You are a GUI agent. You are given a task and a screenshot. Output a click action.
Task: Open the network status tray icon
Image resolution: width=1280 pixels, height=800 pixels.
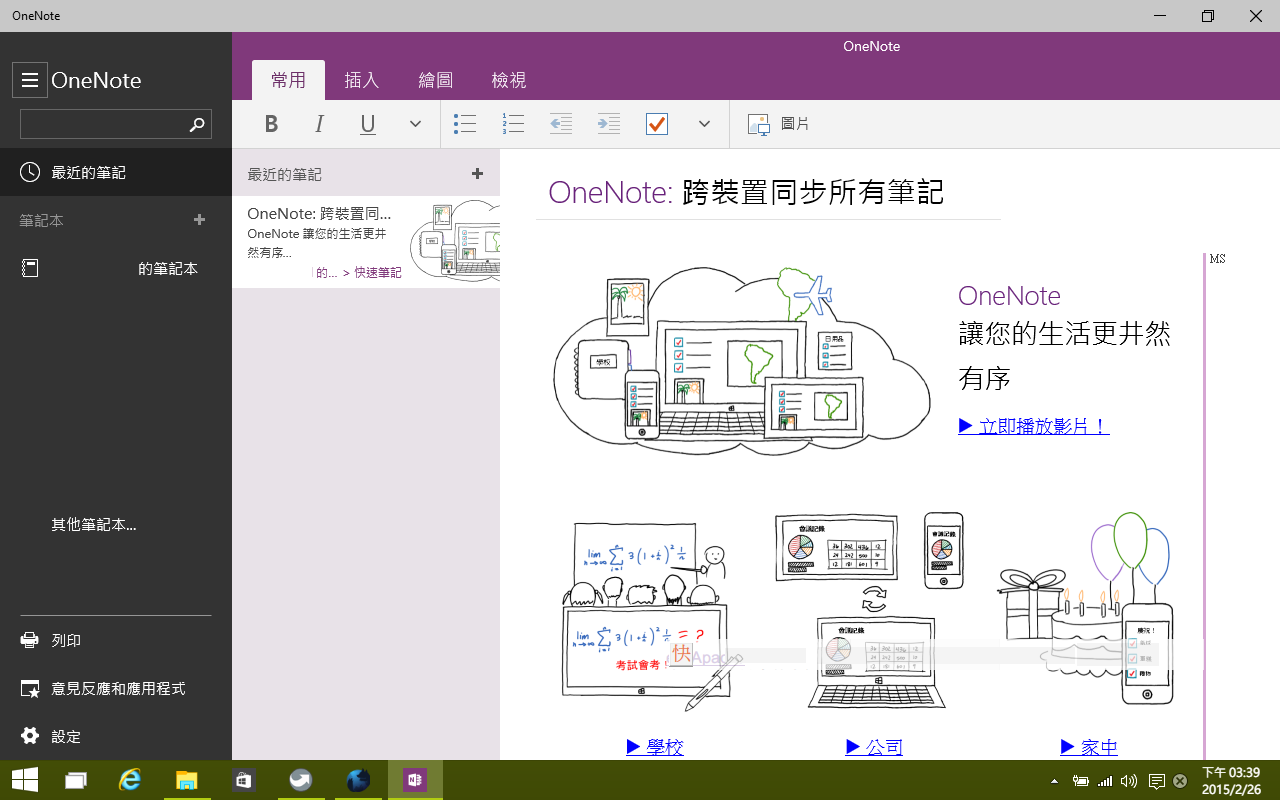pos(1105,781)
